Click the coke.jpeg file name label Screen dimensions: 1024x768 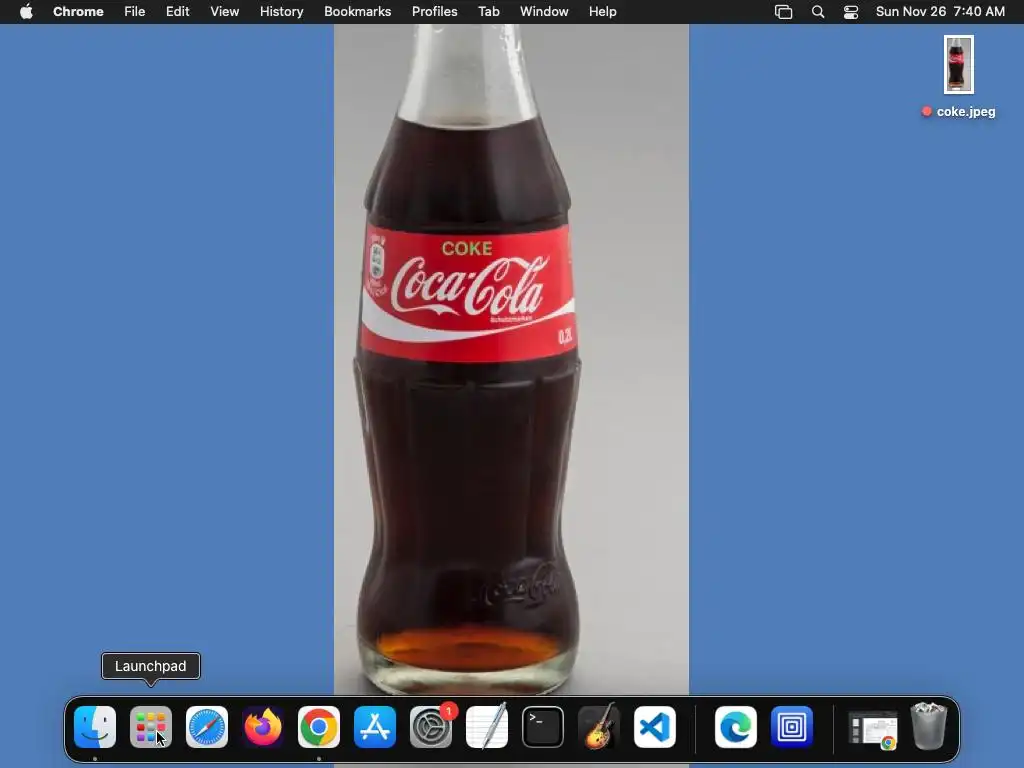point(966,112)
